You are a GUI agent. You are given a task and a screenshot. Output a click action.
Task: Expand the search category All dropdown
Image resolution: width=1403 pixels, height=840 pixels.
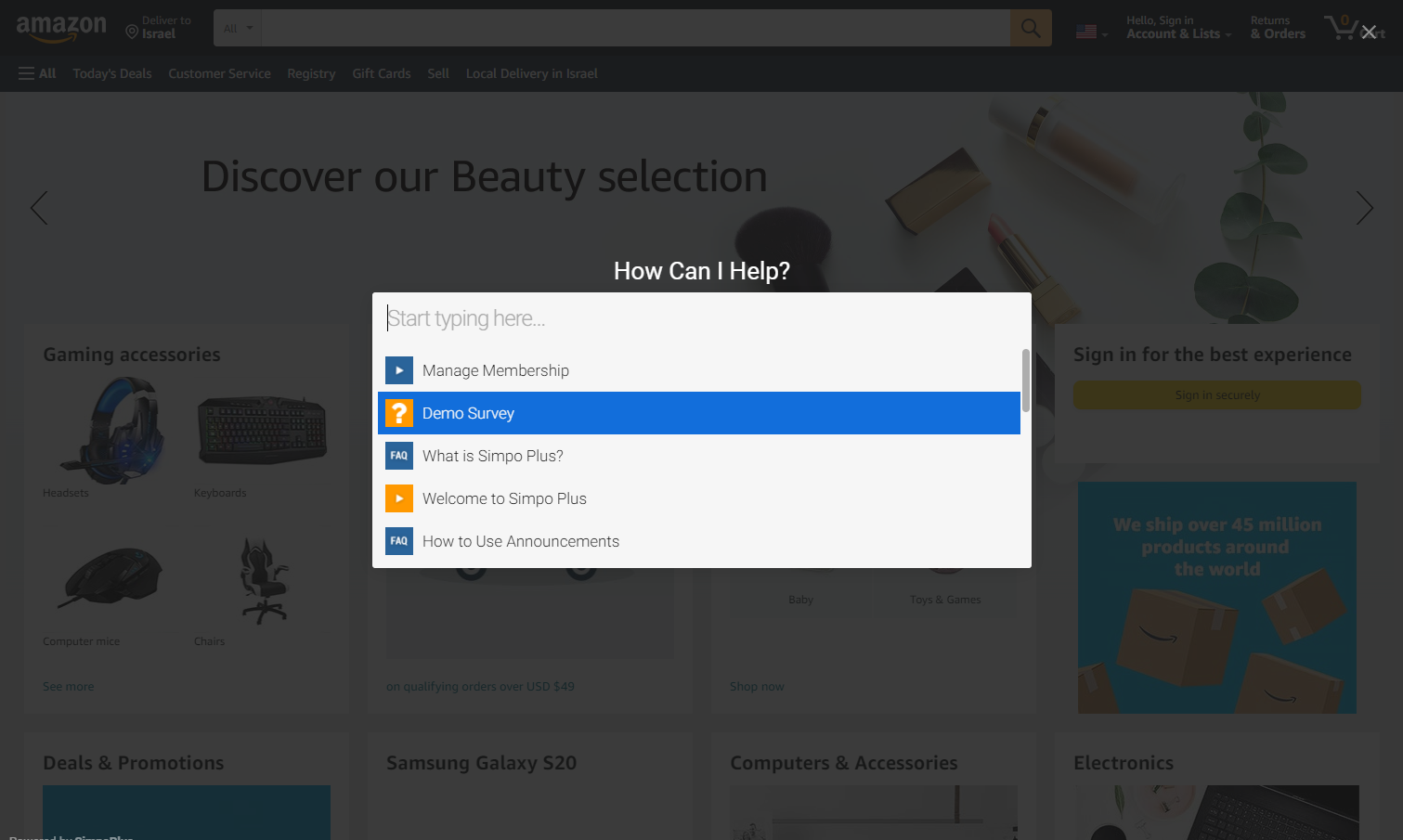pyautogui.click(x=238, y=28)
